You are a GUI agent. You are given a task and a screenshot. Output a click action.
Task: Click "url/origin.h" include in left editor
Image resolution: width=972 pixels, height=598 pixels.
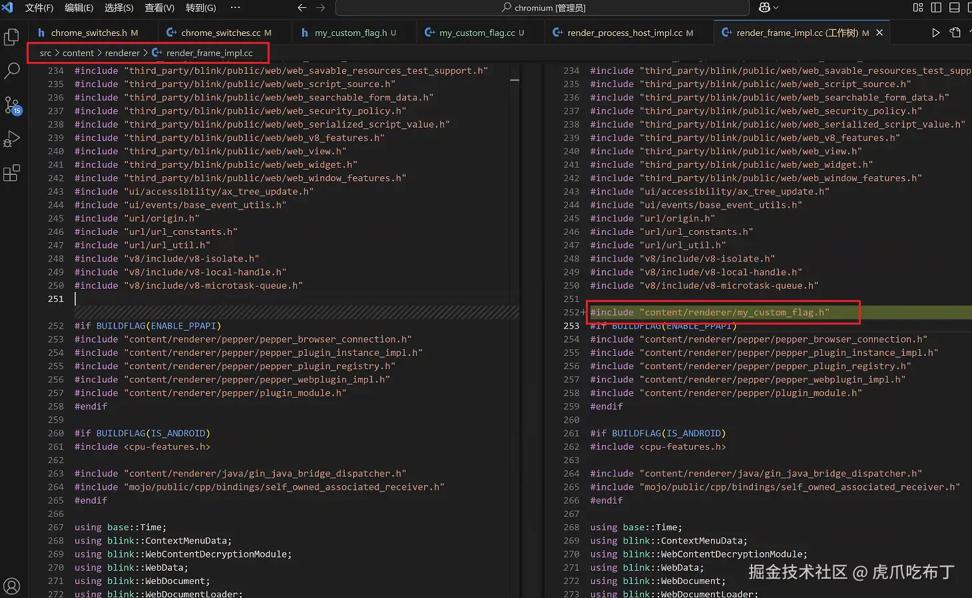(x=136, y=218)
